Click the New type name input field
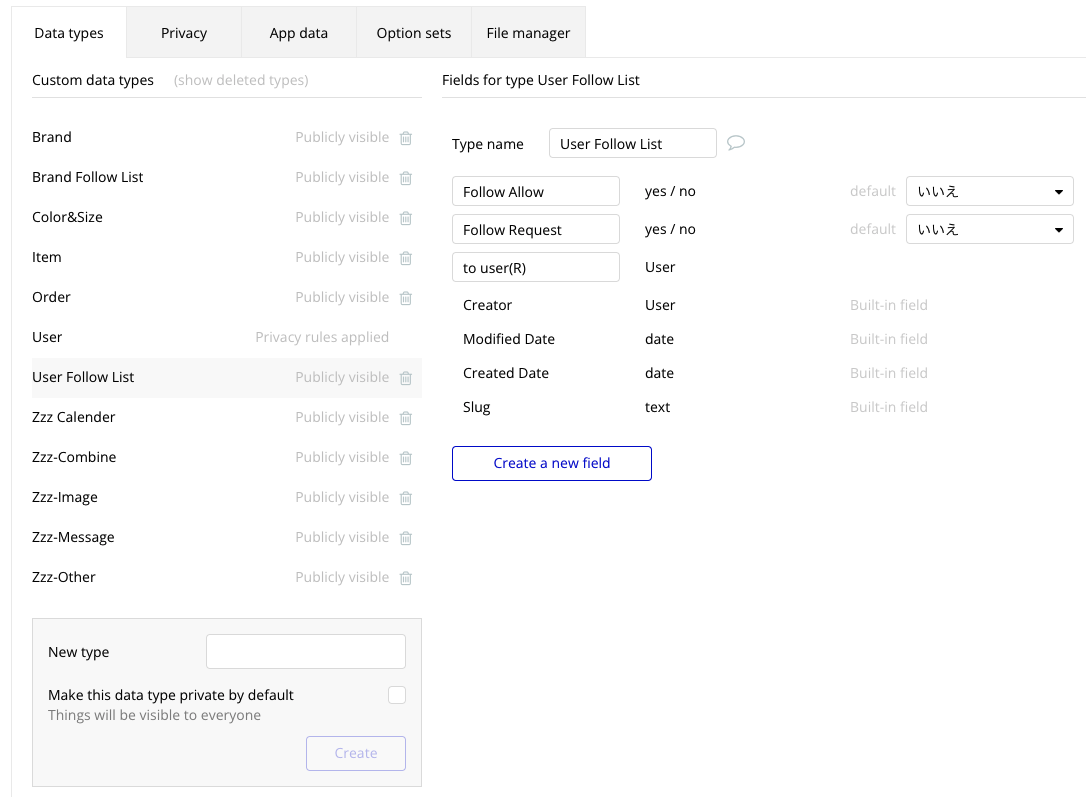 [x=306, y=651]
